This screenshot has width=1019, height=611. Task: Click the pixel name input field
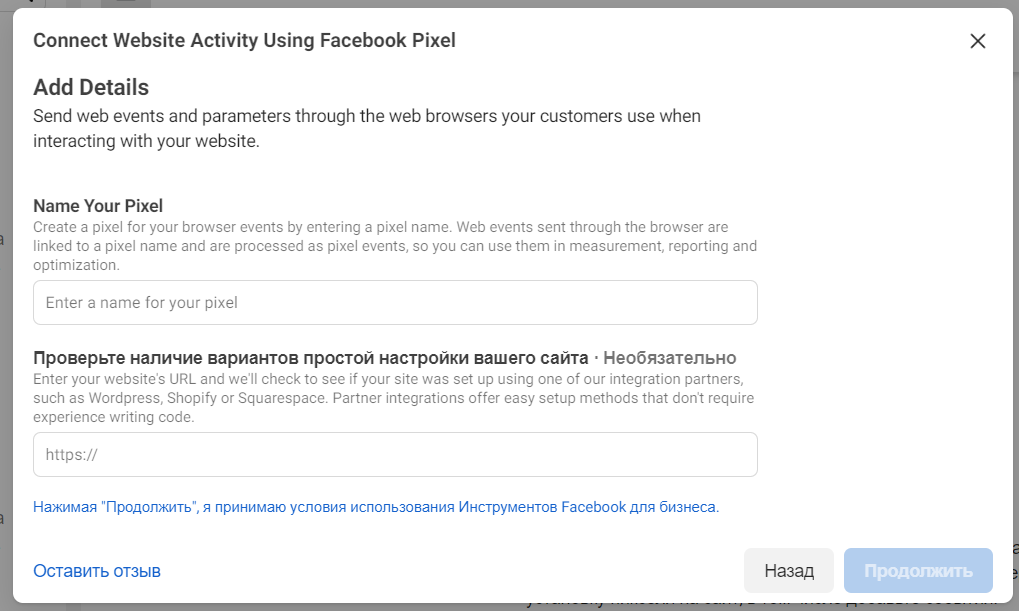click(395, 302)
